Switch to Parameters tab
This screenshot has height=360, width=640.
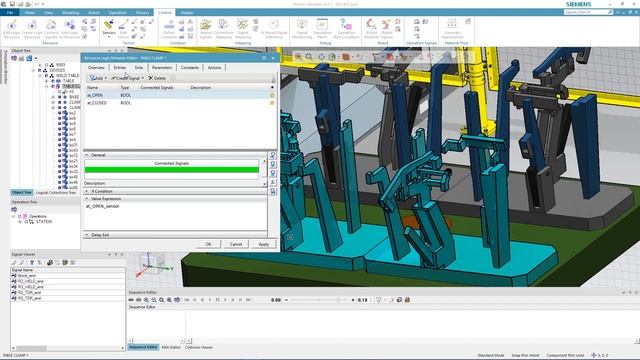tap(162, 68)
